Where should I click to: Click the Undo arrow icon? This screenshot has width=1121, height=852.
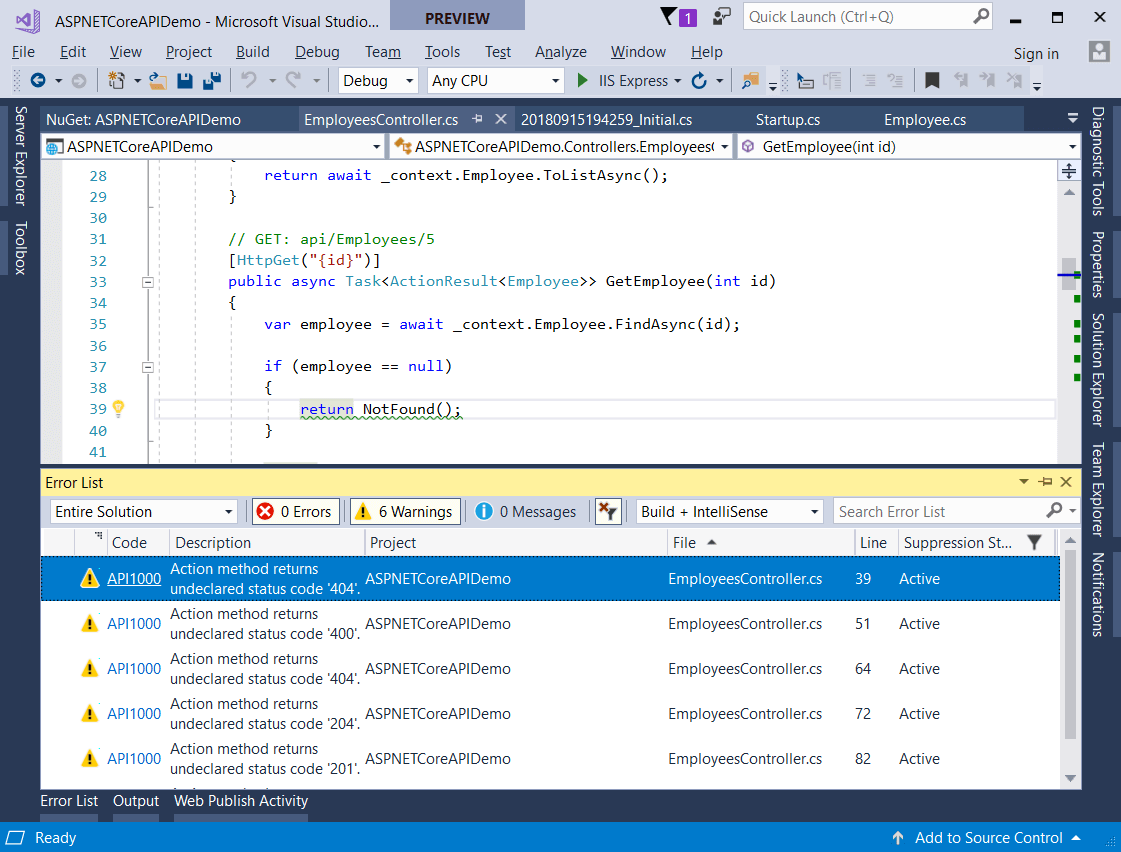pos(249,80)
